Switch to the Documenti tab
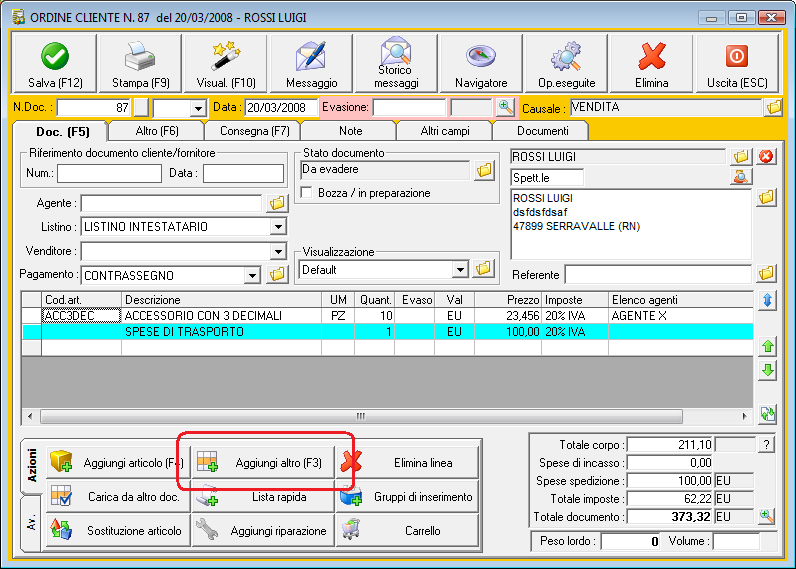This screenshot has width=796, height=569. pos(542,131)
